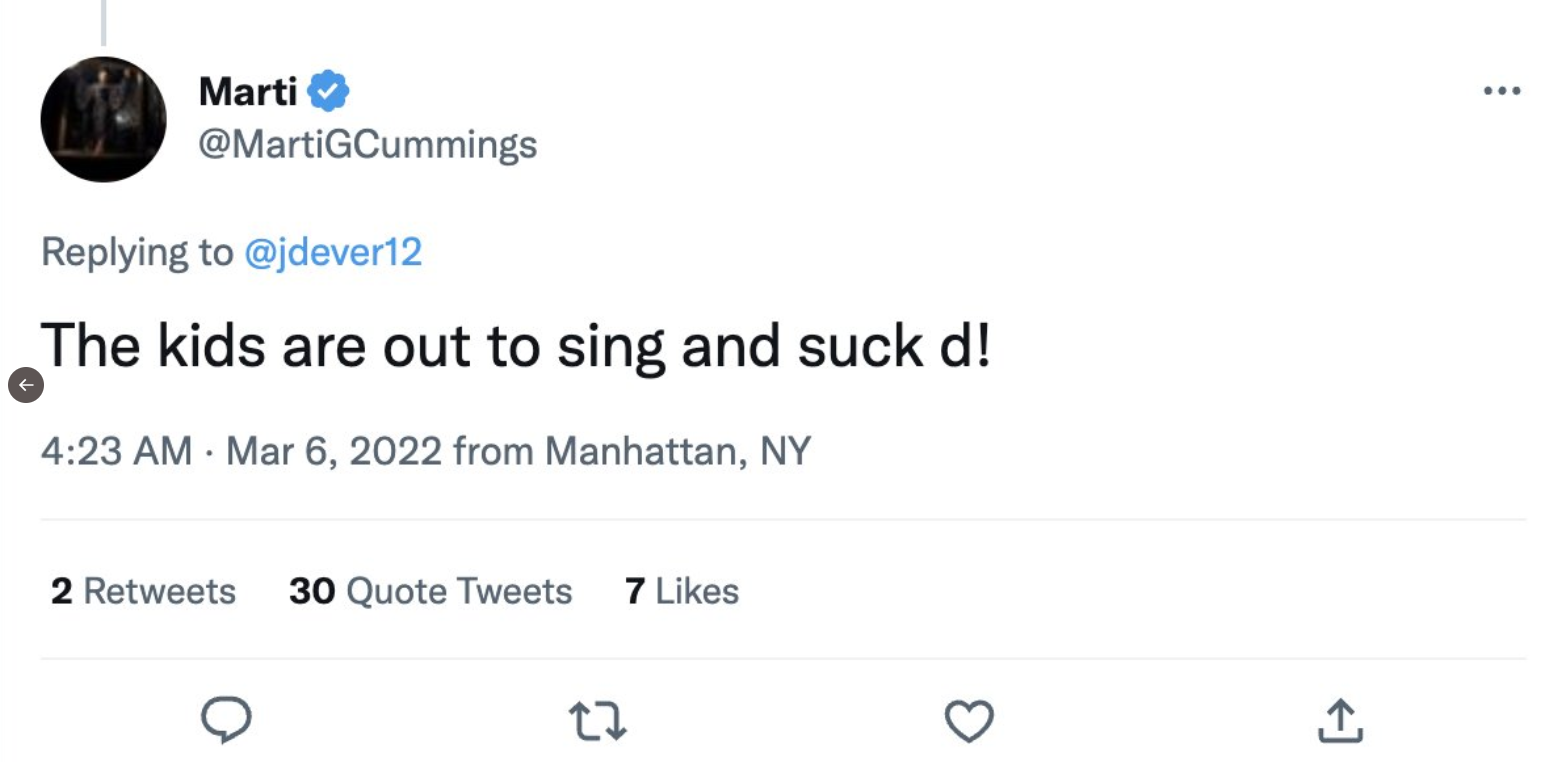Click the 'Replying to' label

coord(136,251)
